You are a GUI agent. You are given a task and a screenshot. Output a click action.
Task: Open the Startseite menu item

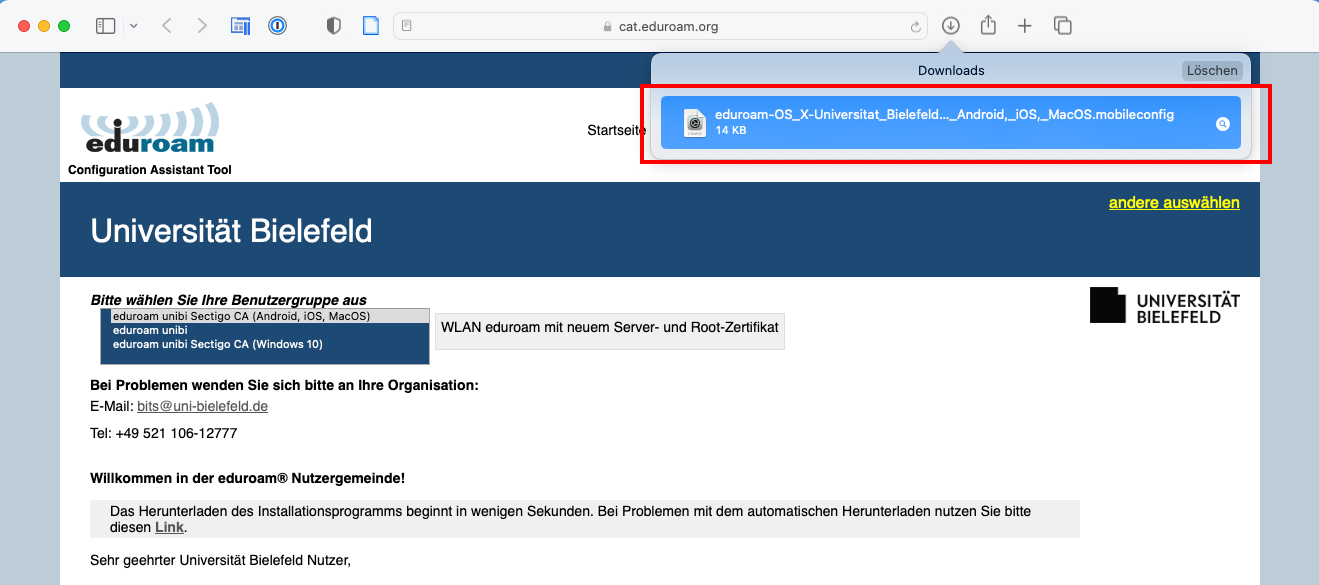click(616, 130)
